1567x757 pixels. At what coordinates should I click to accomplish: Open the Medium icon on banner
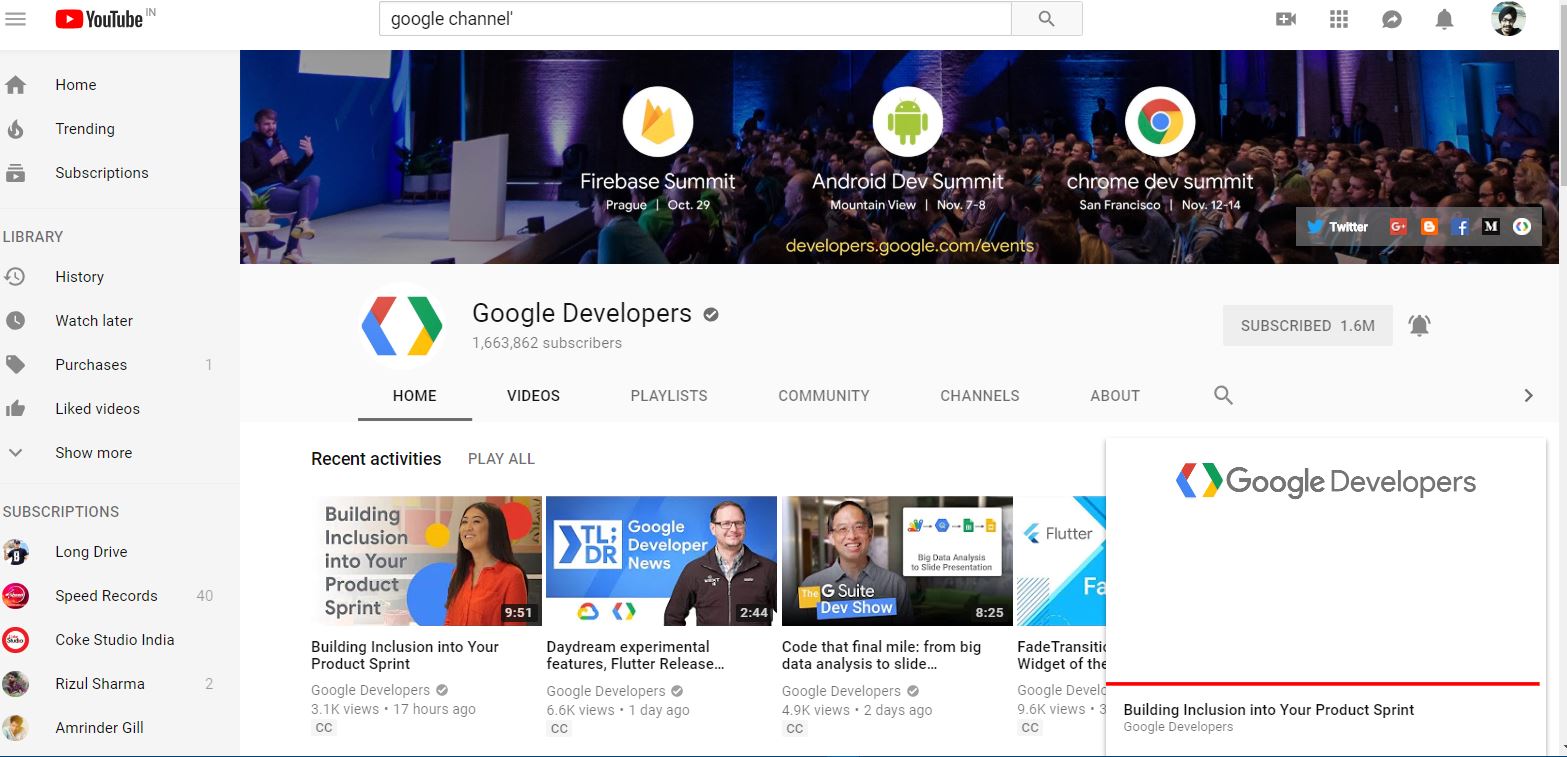[1491, 227]
